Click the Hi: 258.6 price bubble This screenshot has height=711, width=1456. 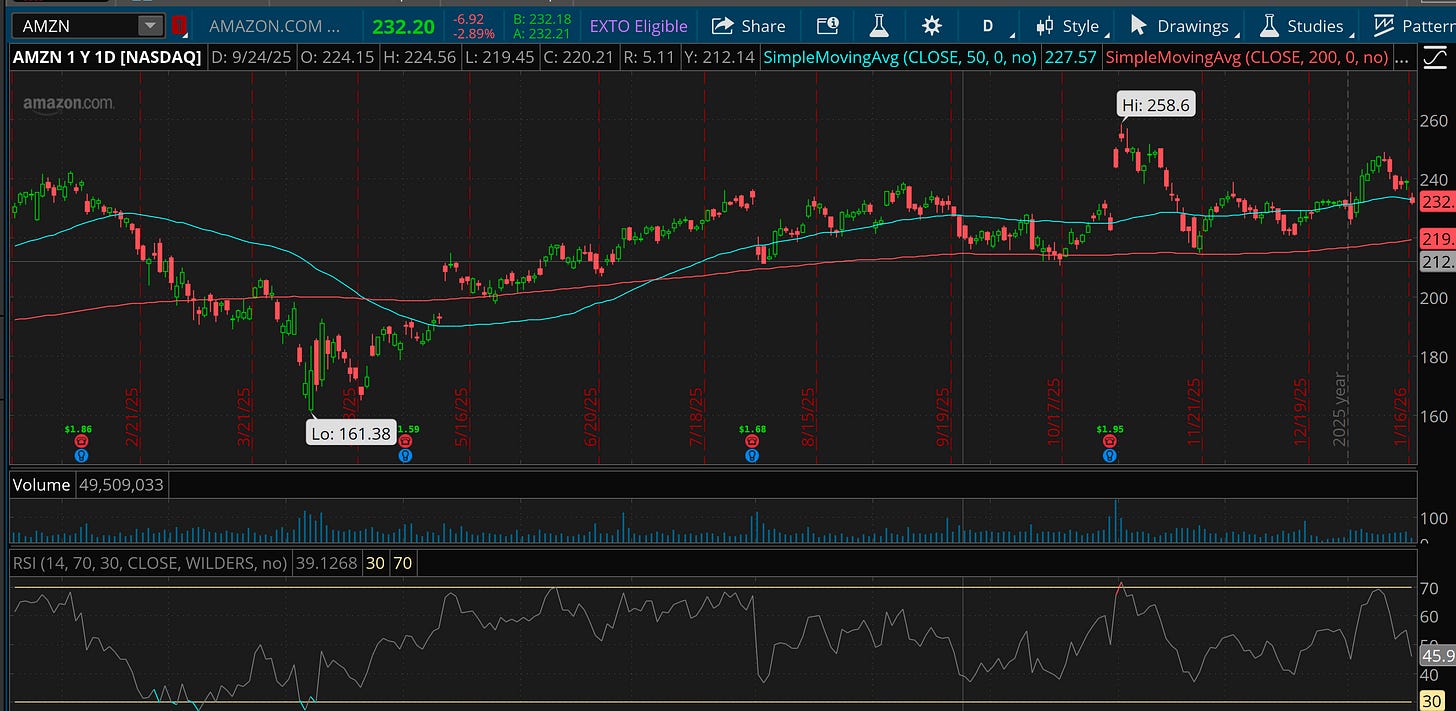point(1156,104)
